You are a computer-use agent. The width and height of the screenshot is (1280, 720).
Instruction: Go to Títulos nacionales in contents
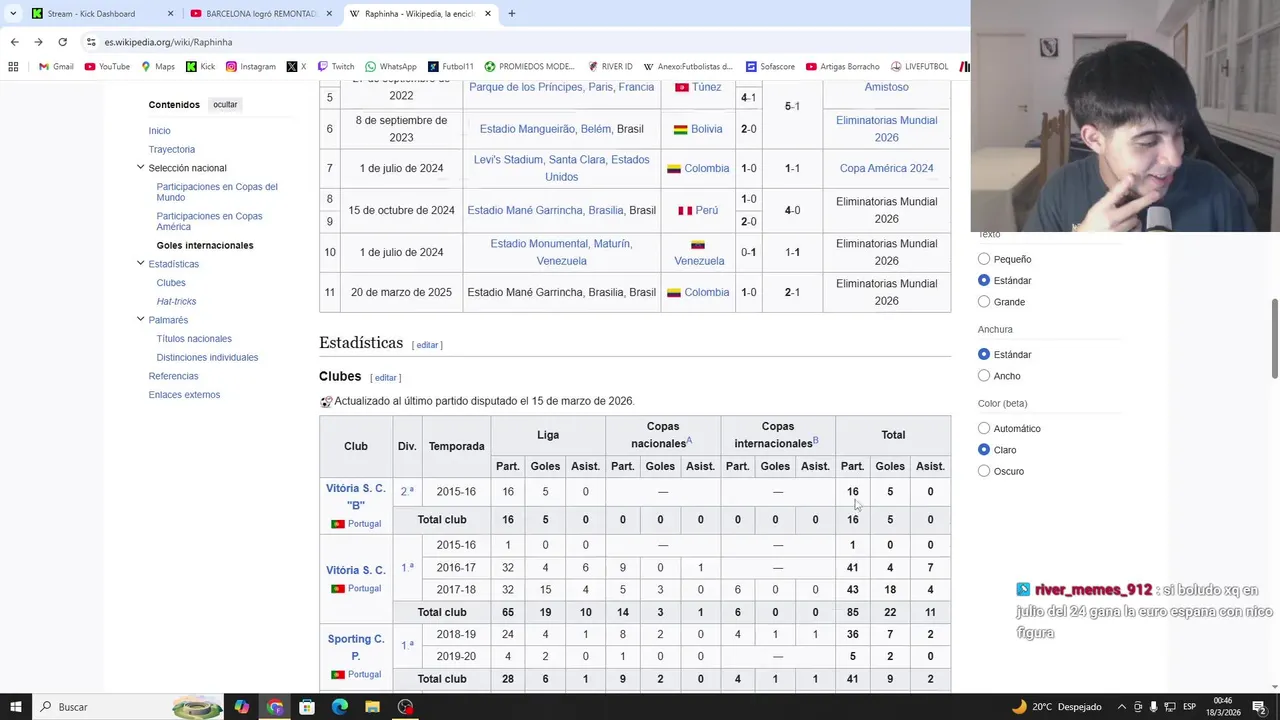[194, 339]
